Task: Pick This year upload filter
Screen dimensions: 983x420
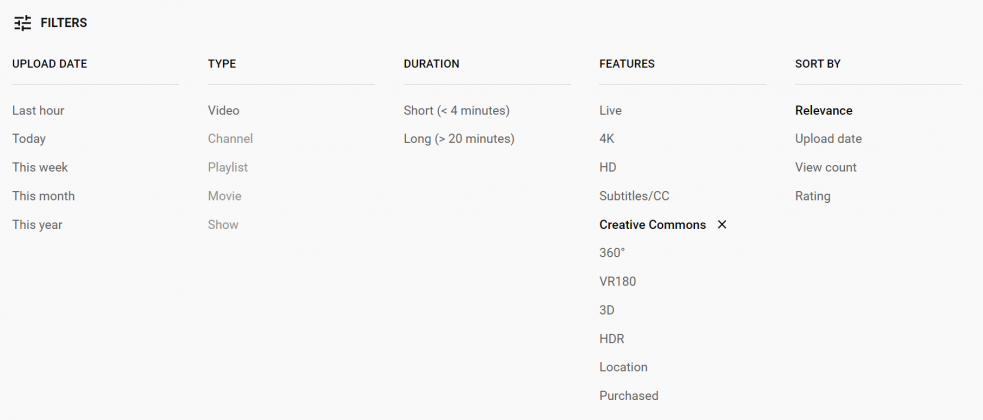Action: tap(37, 224)
